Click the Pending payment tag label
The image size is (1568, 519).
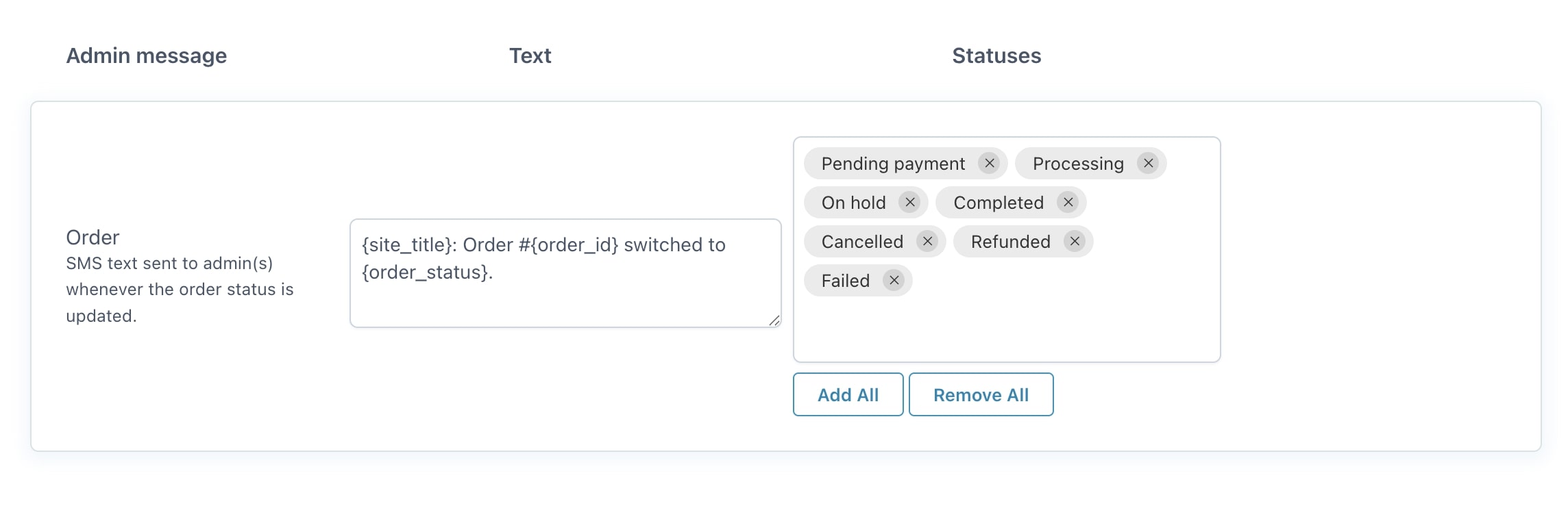tap(893, 164)
